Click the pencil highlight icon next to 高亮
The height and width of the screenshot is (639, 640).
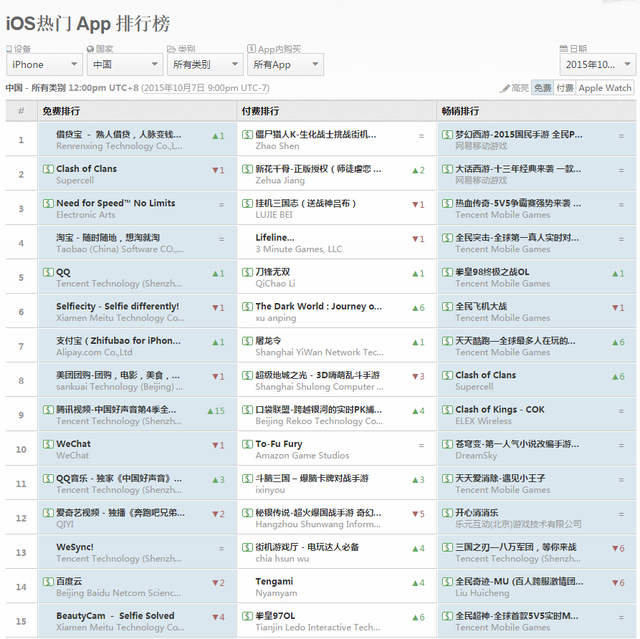[x=504, y=88]
